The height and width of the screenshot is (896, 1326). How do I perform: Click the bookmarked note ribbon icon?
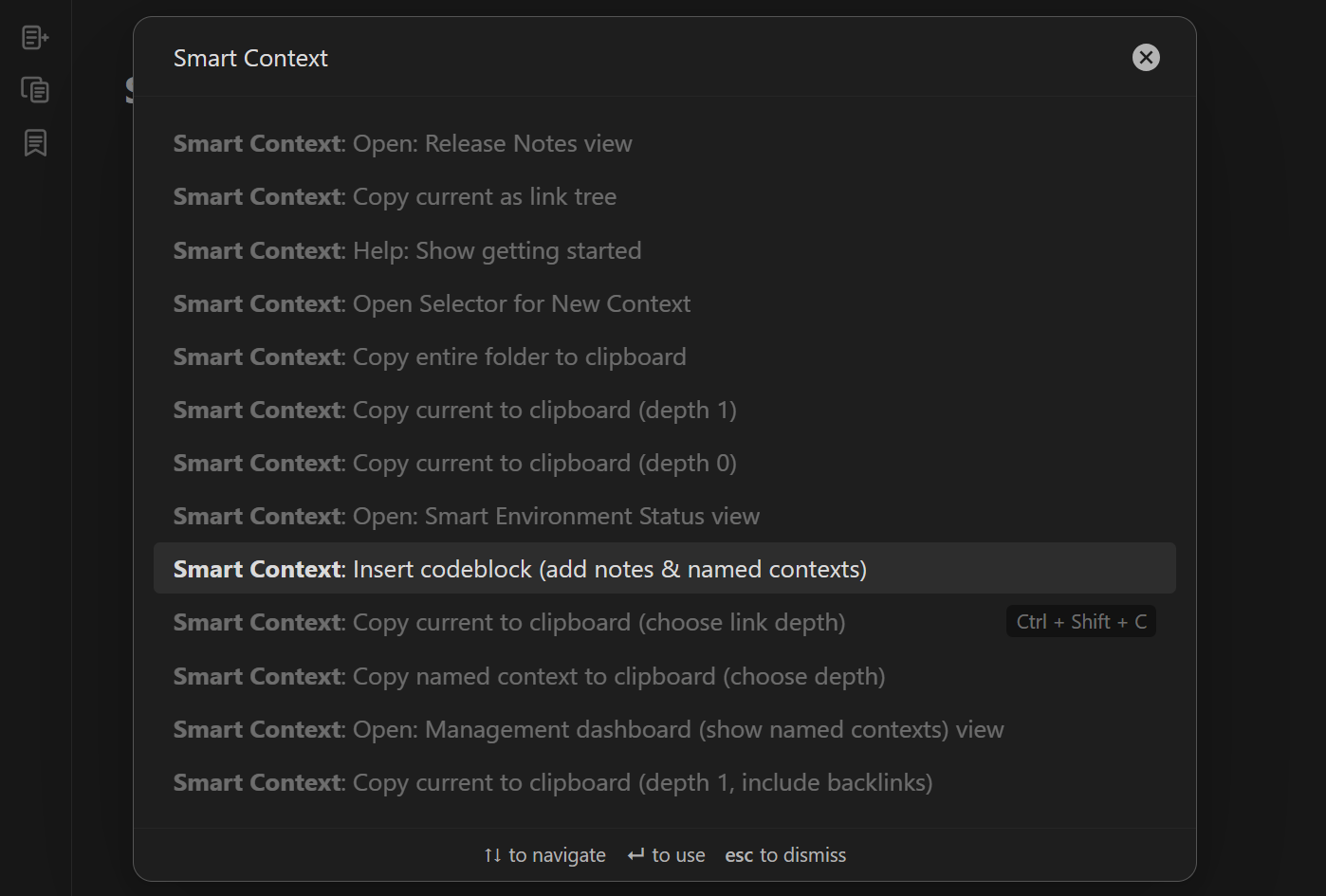point(35,143)
